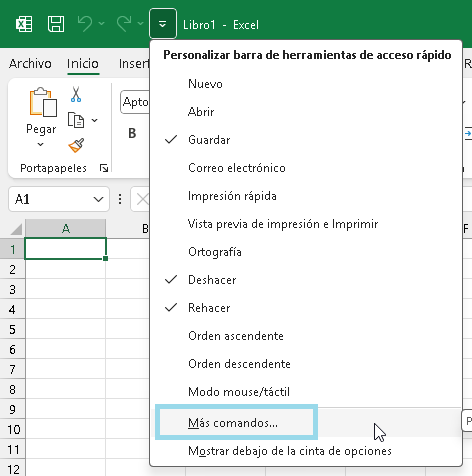The width and height of the screenshot is (472, 476).
Task: Click the Apto font name box
Action: (135, 102)
